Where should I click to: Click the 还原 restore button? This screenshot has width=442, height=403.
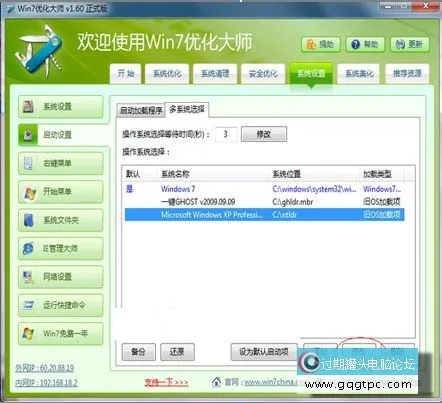[x=177, y=352]
